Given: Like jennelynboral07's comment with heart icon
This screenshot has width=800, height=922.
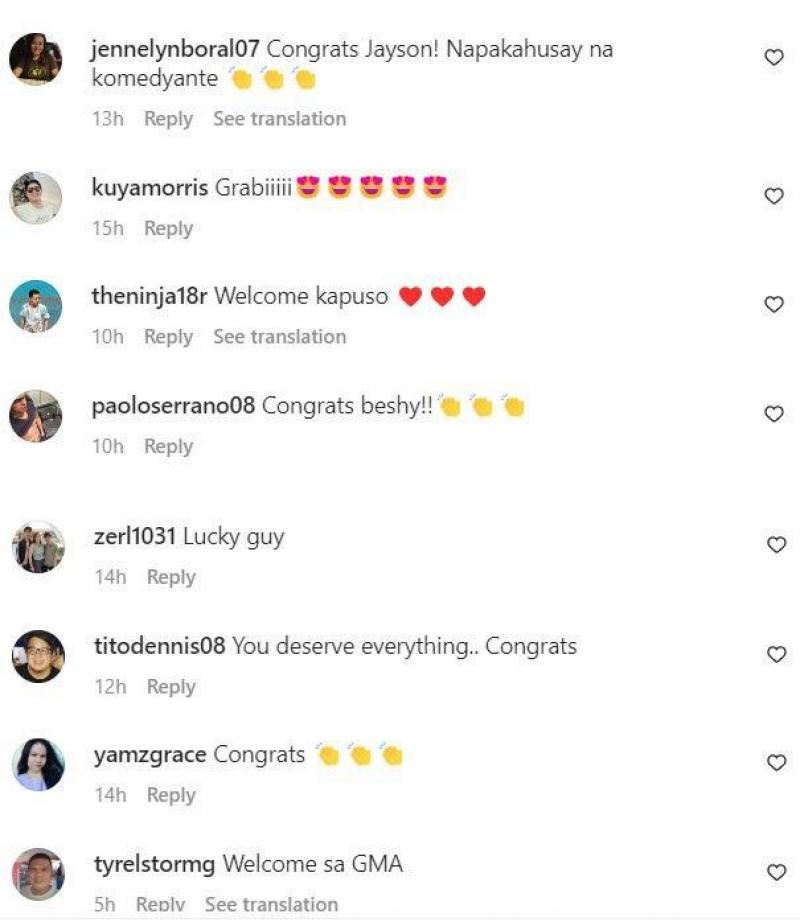Looking at the screenshot, I should tap(774, 58).
